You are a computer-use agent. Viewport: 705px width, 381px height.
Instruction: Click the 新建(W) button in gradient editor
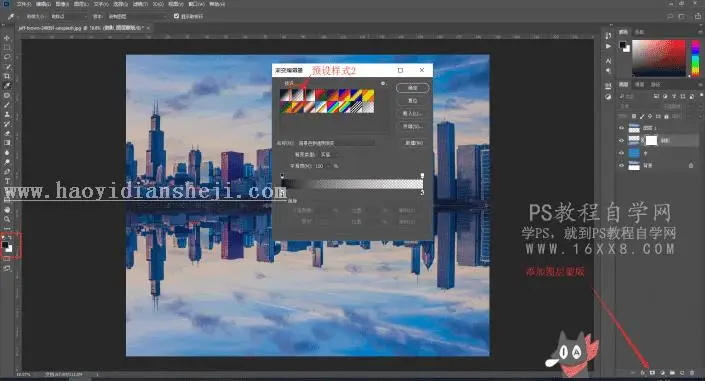click(414, 143)
